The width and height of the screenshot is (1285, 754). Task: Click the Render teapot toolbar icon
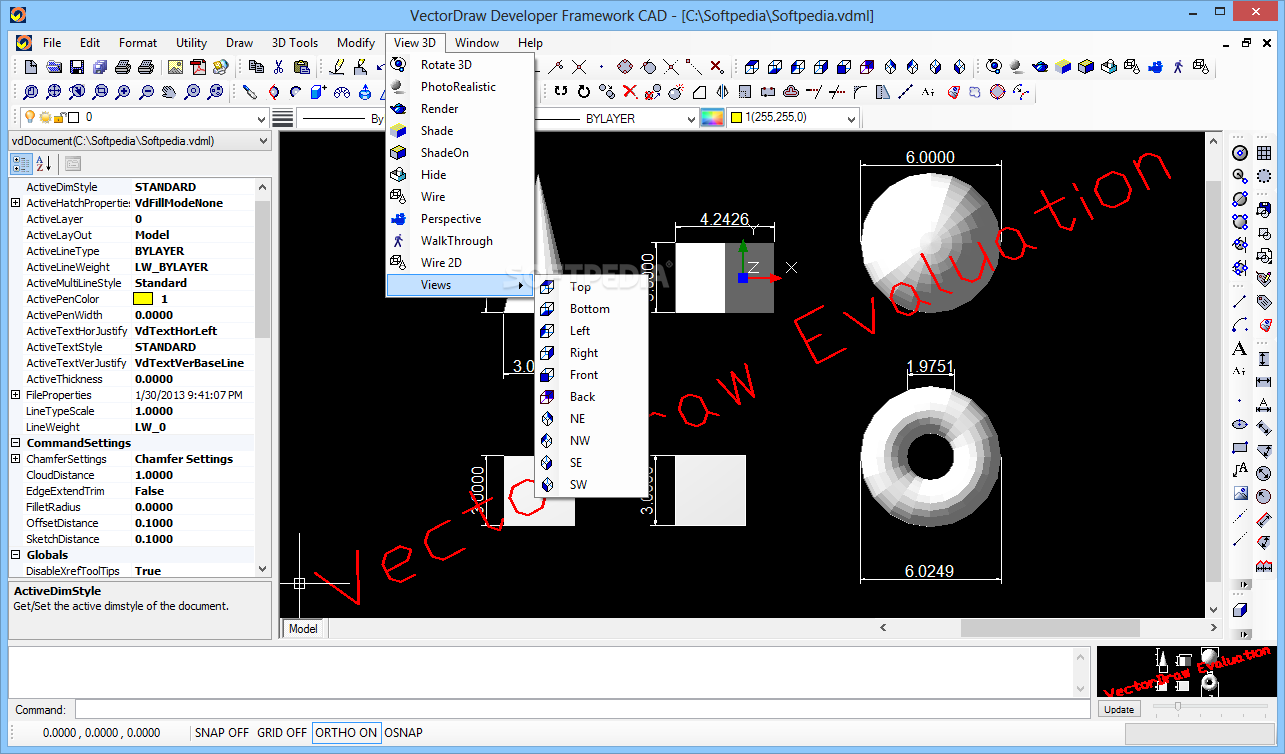1040,67
